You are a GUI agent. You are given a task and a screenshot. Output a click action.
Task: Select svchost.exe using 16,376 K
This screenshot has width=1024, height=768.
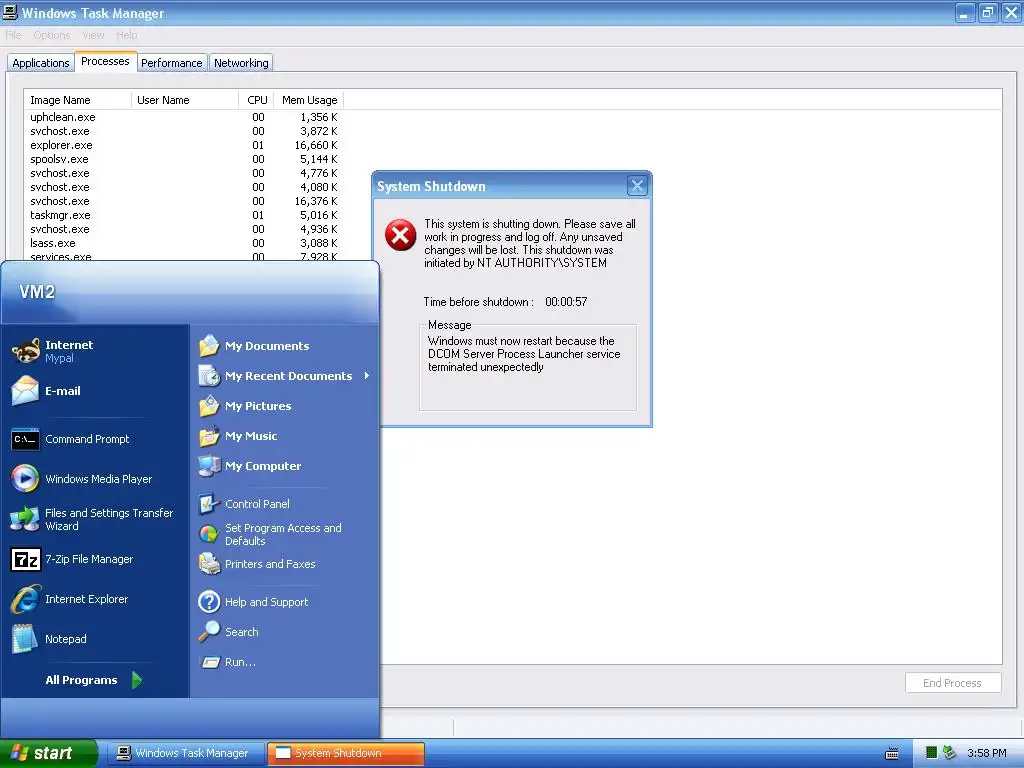click(184, 201)
